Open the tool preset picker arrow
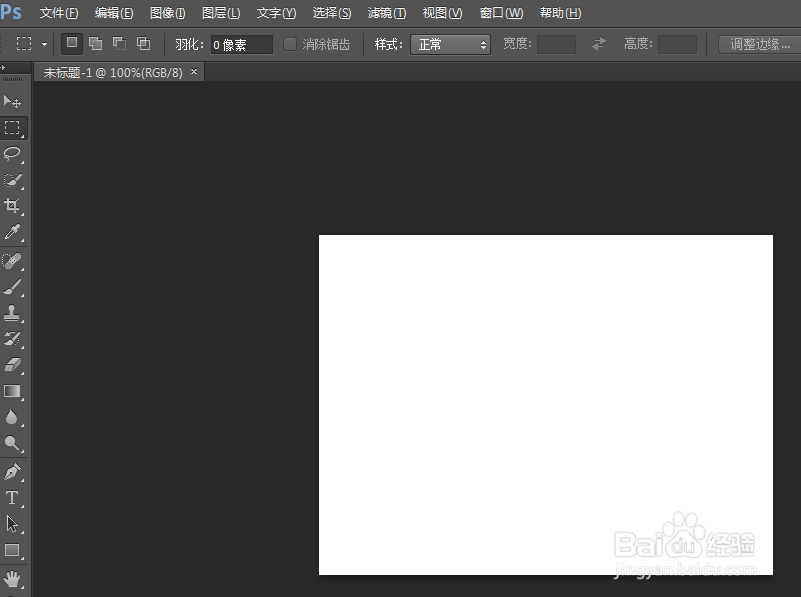The width and height of the screenshot is (801, 597). pos(44,44)
